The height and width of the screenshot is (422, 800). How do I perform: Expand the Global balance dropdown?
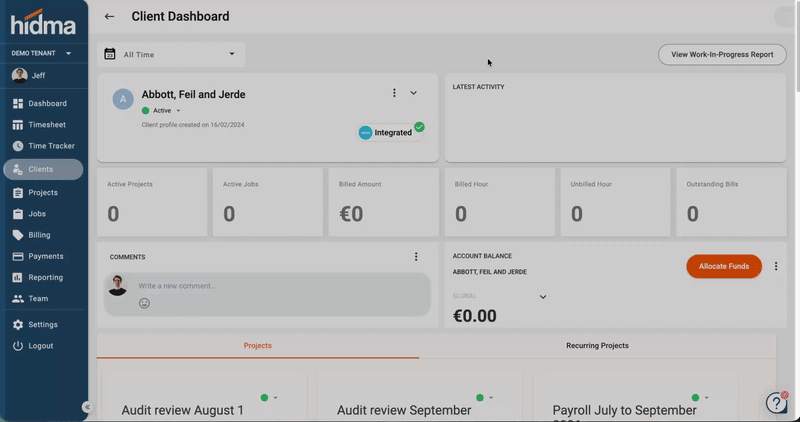pos(543,297)
